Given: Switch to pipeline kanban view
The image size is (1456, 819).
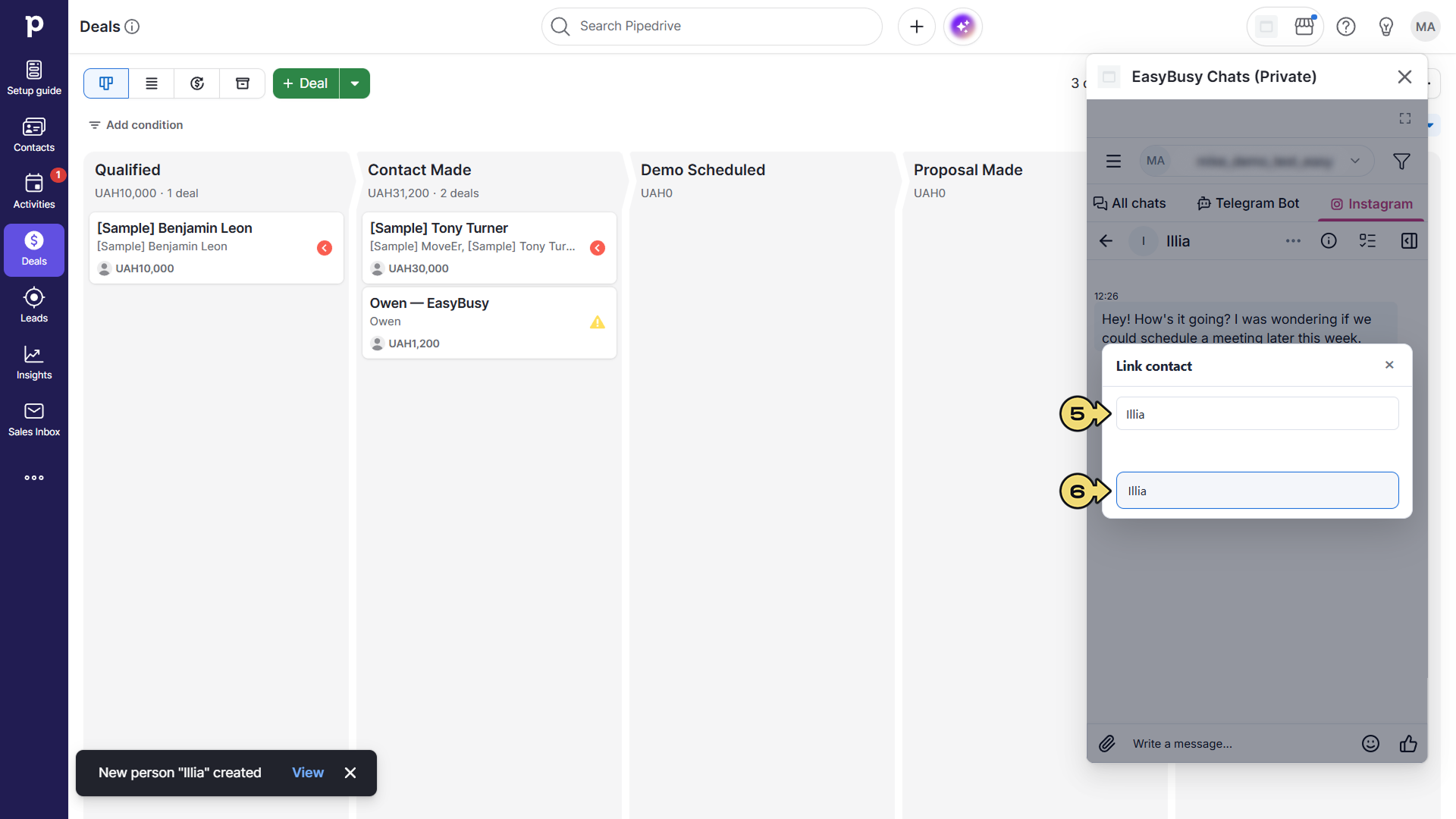Looking at the screenshot, I should pyautogui.click(x=106, y=83).
